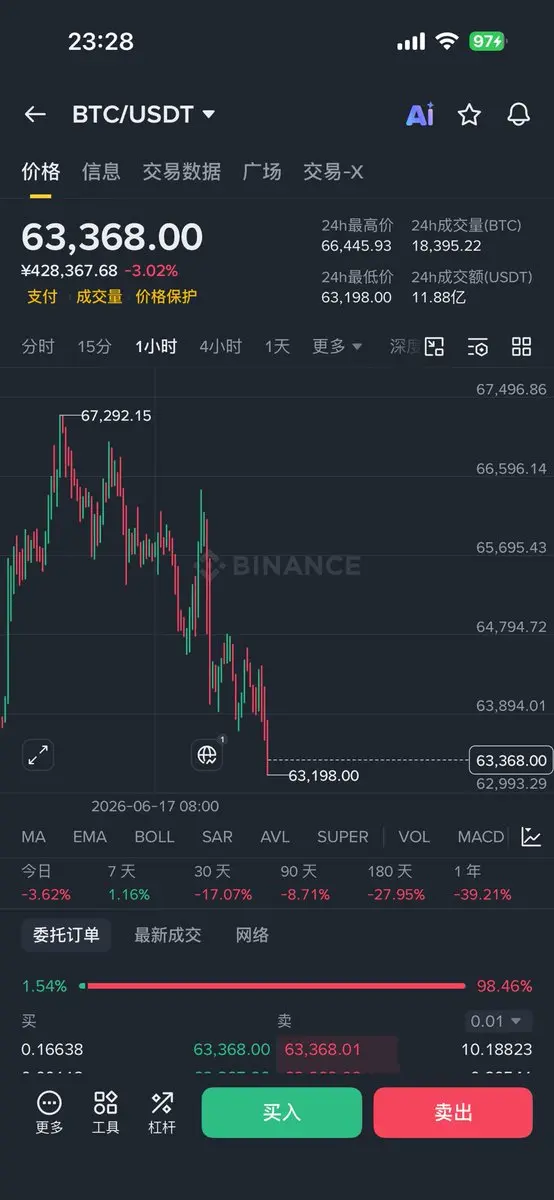This screenshot has height=1200, width=554.
Task: Open the 更多 menu icon
Action: [x=49, y=1113]
